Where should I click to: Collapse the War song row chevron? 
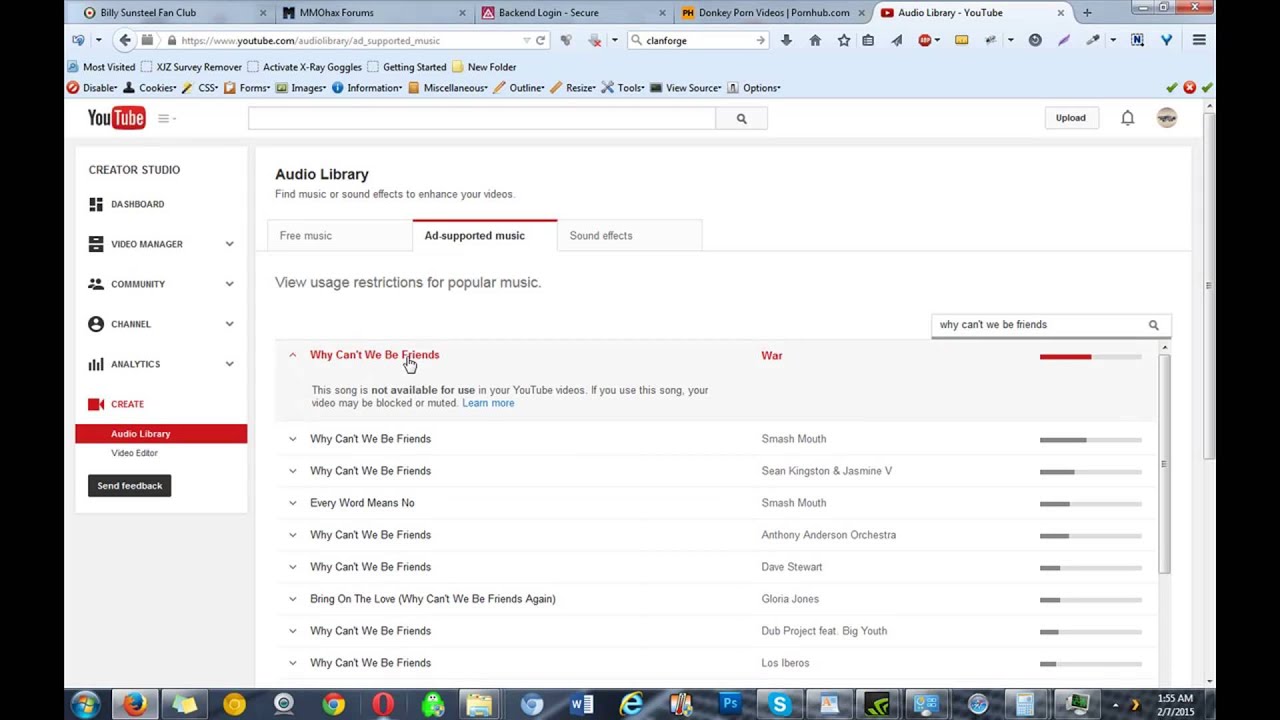pyautogui.click(x=292, y=355)
